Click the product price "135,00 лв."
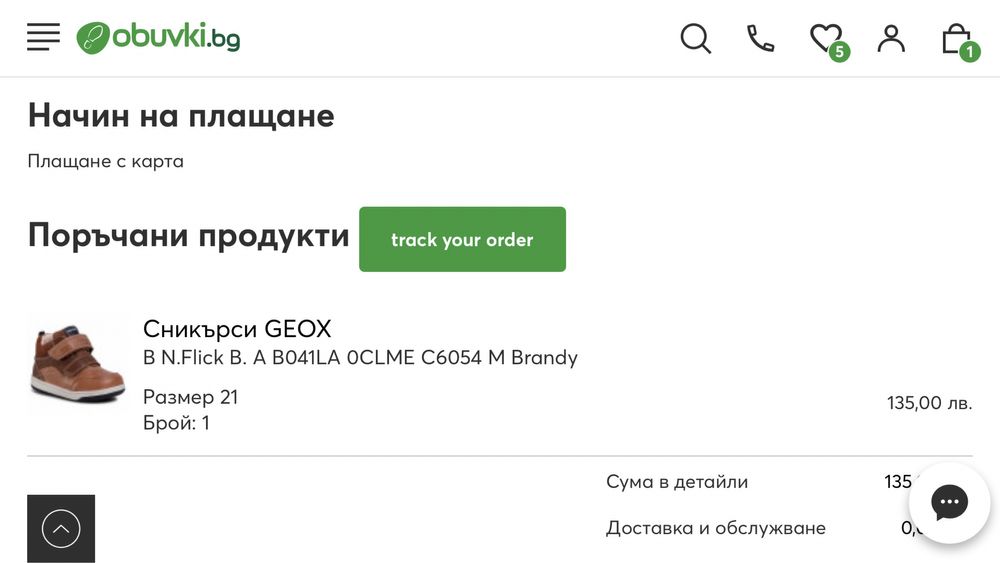Viewport: 1000px width, 563px height. pos(929,403)
